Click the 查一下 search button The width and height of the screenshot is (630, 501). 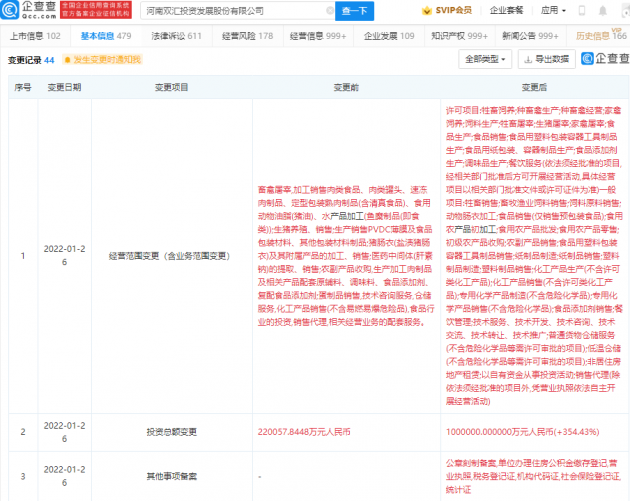pos(354,11)
